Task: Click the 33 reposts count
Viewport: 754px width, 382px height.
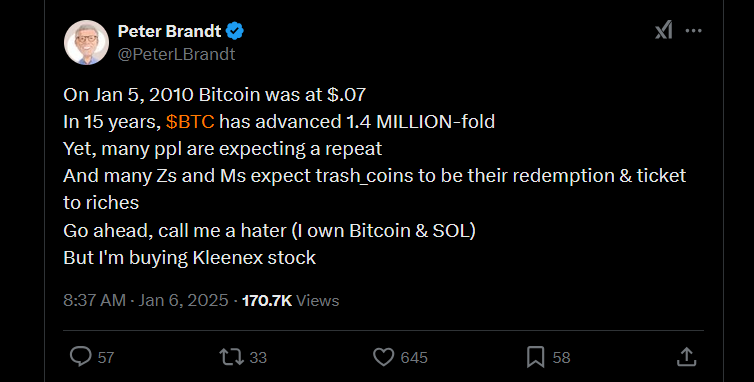Action: (258, 357)
